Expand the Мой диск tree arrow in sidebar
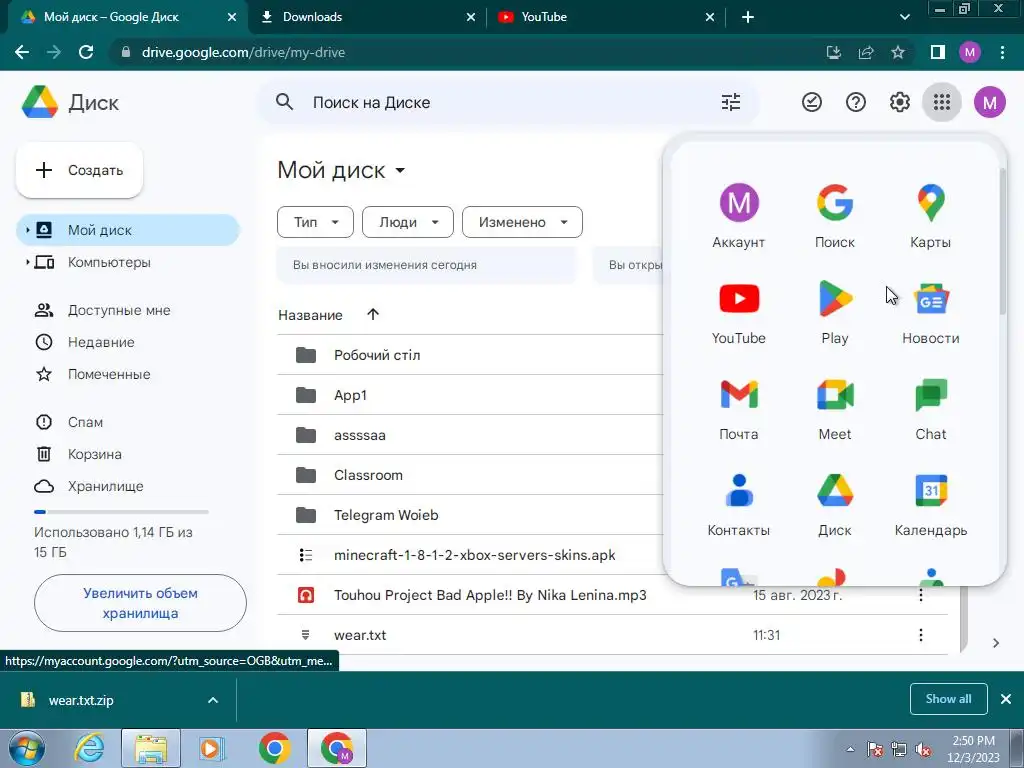This screenshot has height=768, width=1024. pos(27,230)
